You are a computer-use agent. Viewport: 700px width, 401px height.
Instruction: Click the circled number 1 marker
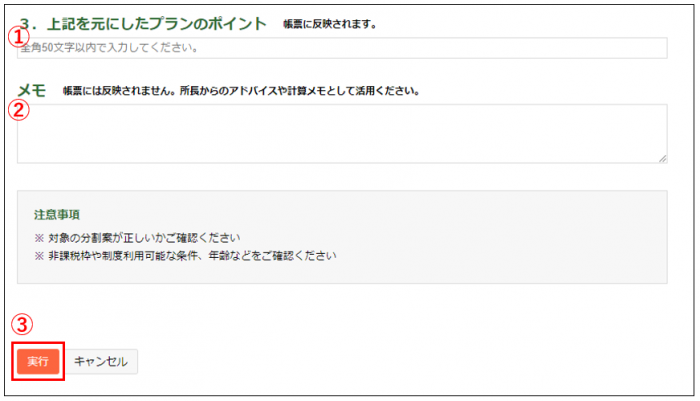[x=19, y=37]
